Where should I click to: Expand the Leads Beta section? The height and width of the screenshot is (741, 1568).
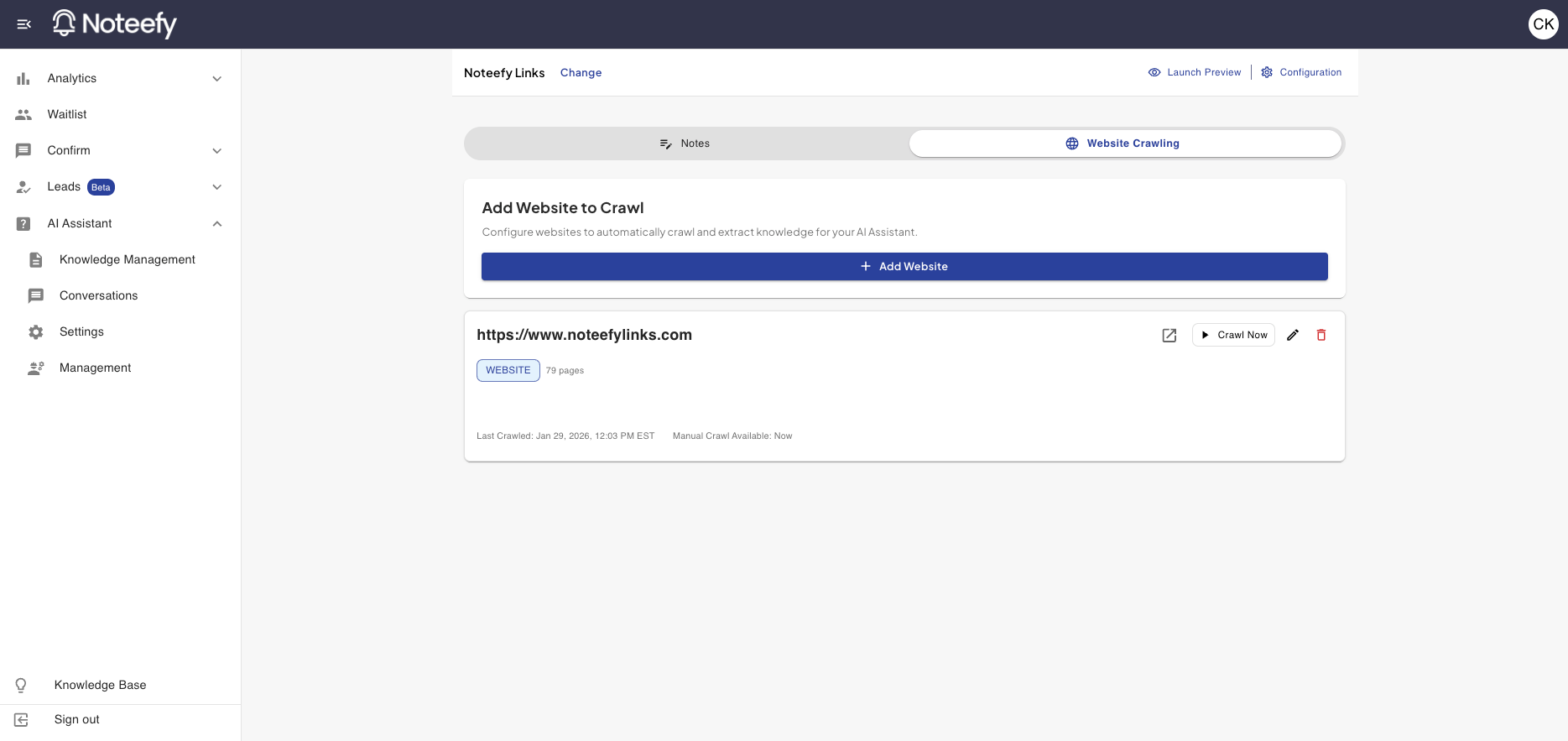[x=217, y=187]
